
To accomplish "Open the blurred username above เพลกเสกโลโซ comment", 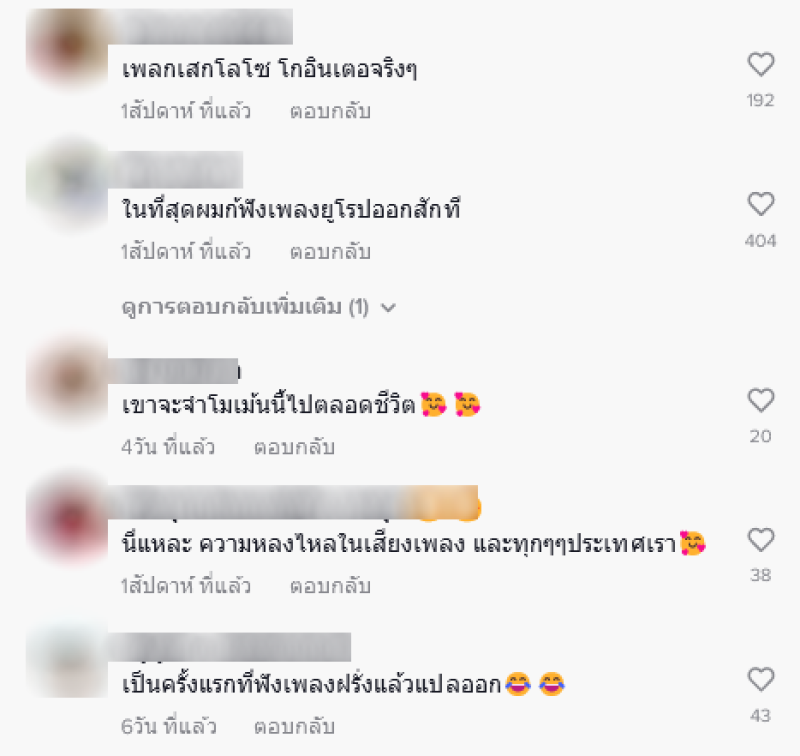I will point(201,27).
